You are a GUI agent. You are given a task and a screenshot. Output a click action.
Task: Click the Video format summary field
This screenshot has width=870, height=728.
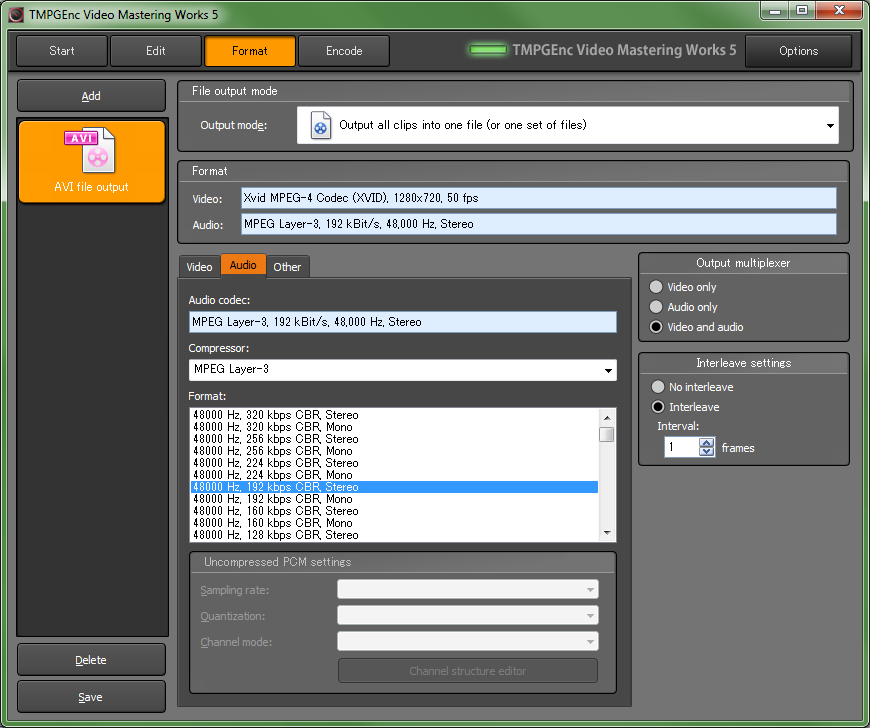539,198
